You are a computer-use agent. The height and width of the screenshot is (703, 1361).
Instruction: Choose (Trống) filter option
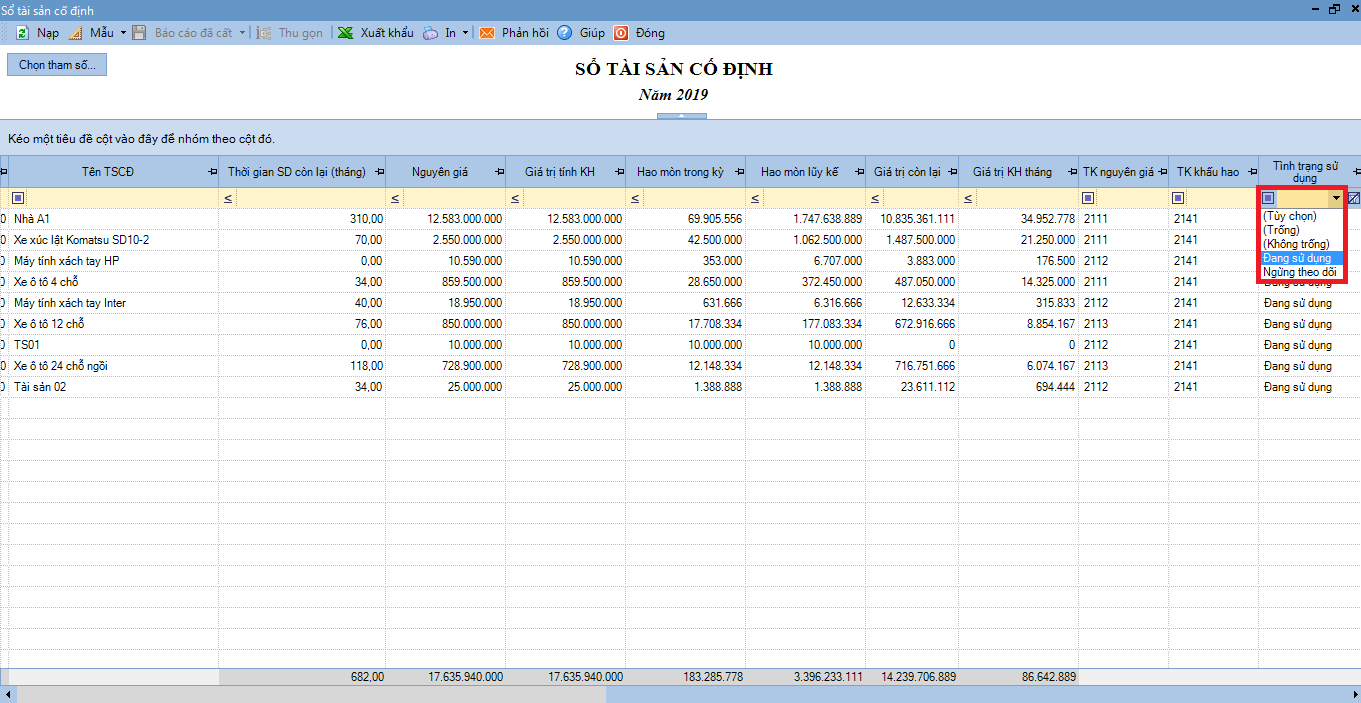tap(1302, 230)
